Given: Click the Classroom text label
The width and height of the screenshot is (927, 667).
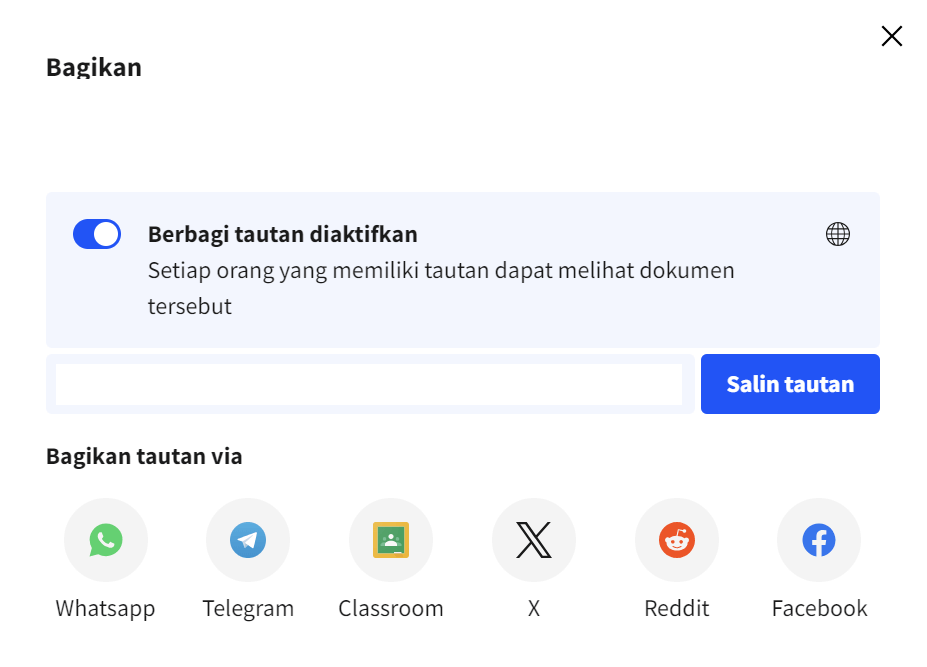Looking at the screenshot, I should (x=391, y=608).
